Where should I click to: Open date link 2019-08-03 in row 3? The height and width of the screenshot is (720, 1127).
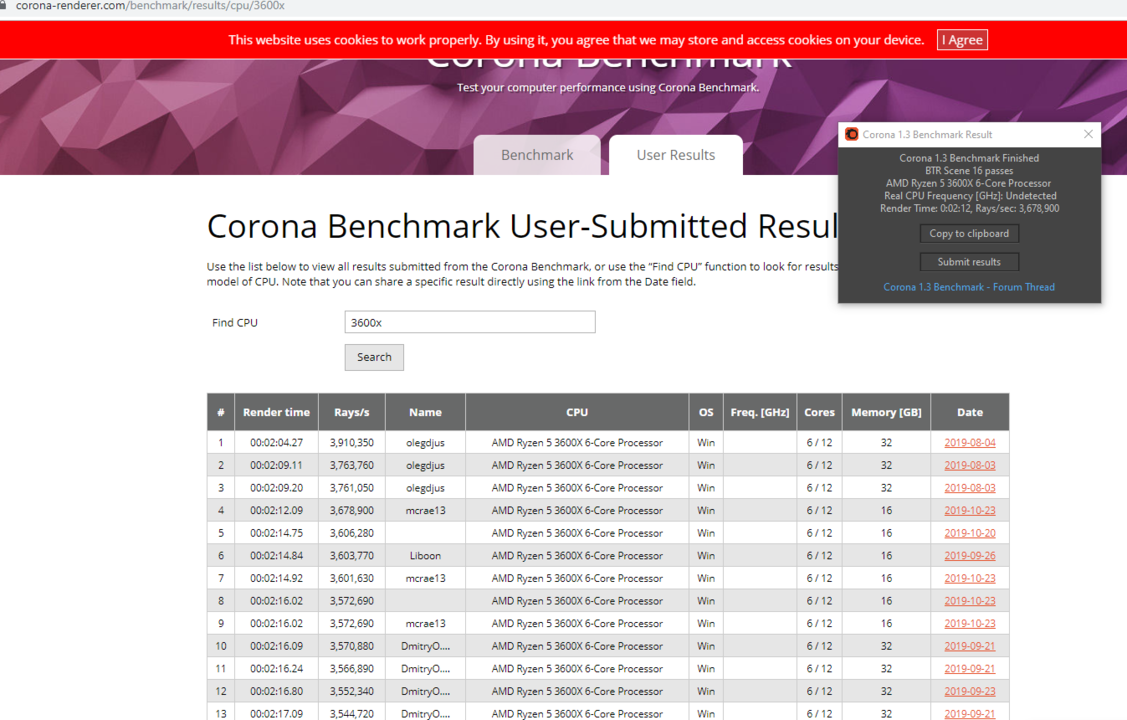click(x=970, y=488)
